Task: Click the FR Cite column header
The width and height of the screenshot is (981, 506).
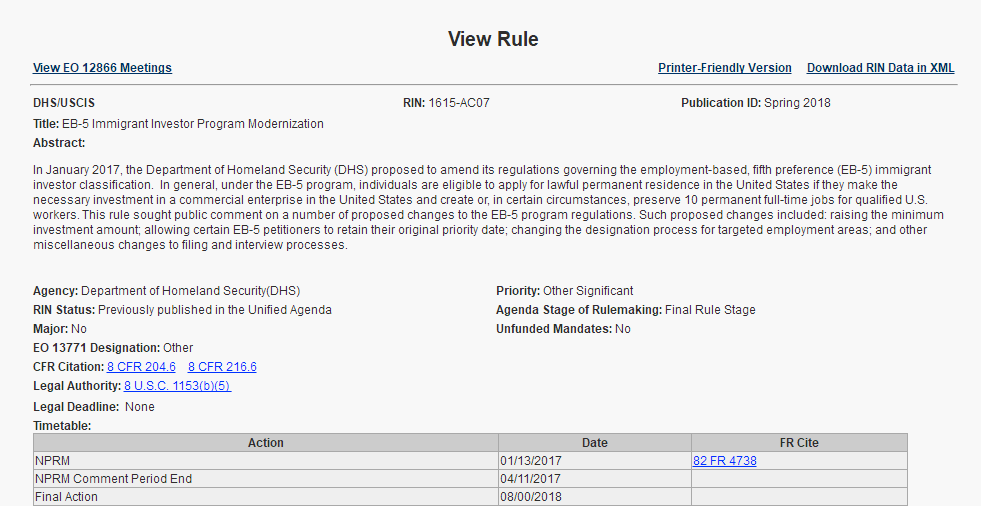Action: [x=799, y=443]
